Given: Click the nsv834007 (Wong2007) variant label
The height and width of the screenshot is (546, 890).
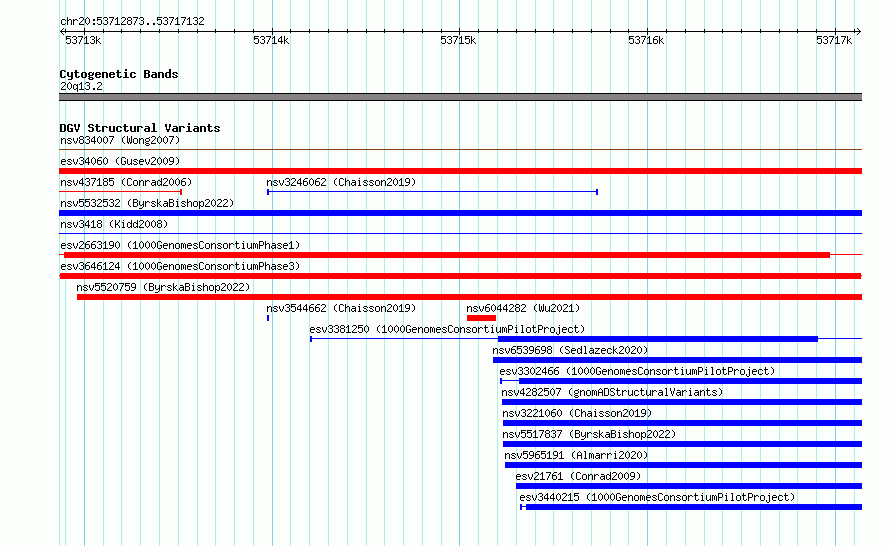Looking at the screenshot, I should 120,140.
